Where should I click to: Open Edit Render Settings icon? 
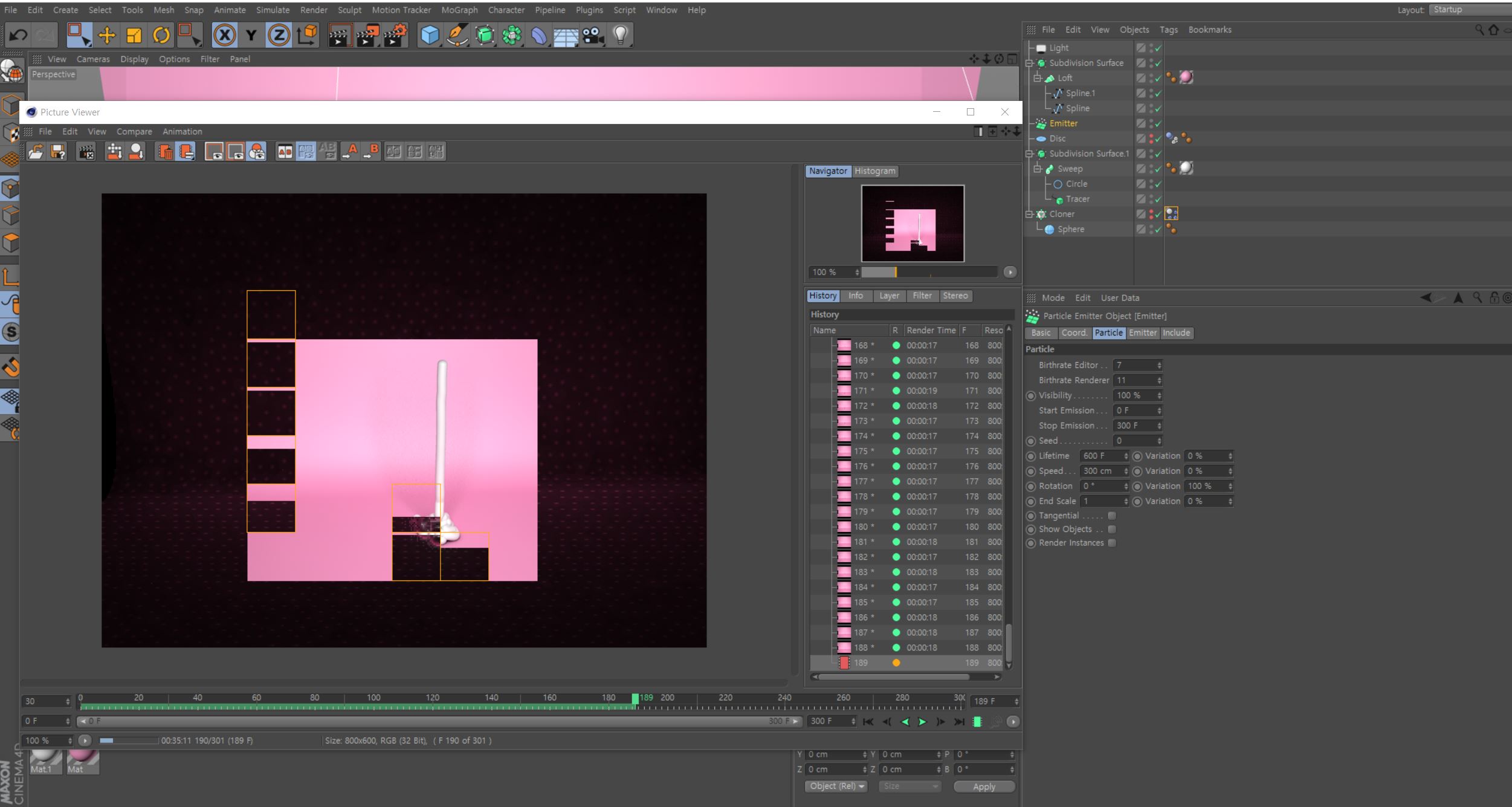(x=395, y=35)
